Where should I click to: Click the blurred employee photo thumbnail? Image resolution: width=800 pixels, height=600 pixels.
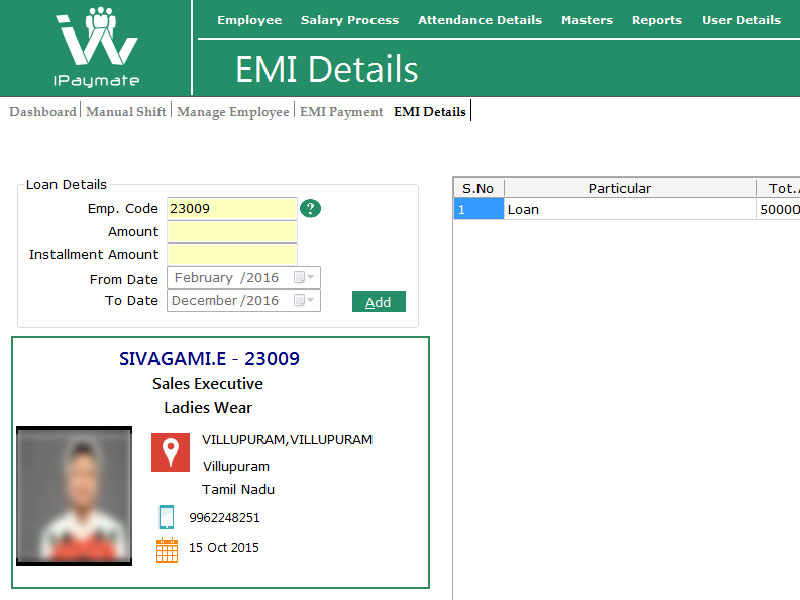(x=74, y=496)
